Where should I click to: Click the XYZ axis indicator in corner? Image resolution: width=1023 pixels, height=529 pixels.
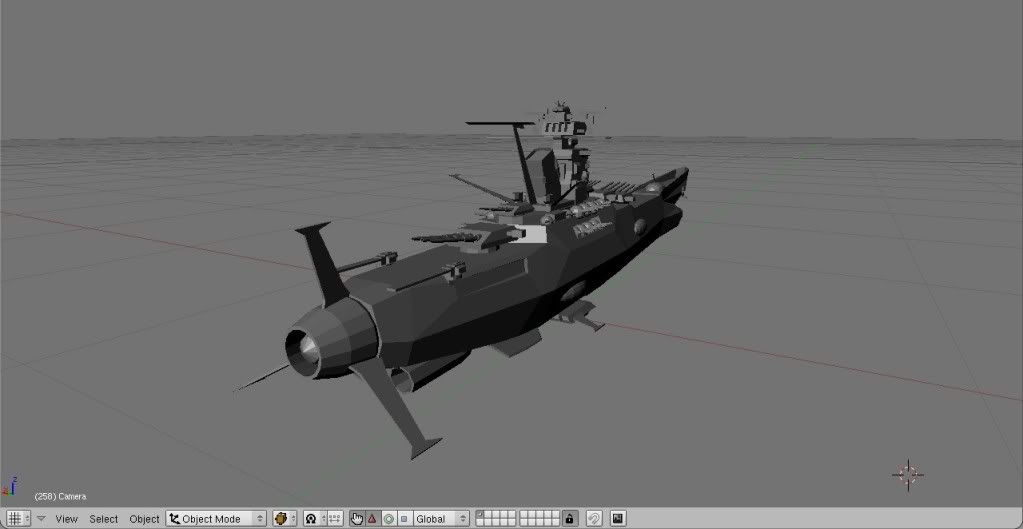click(x=9, y=487)
